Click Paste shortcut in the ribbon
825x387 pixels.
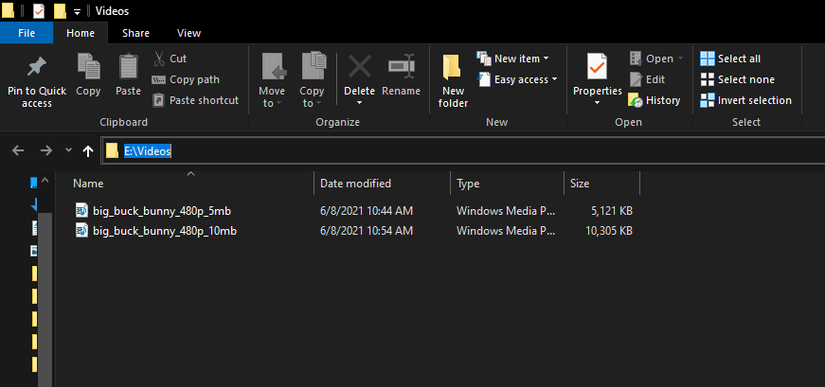tap(195, 100)
